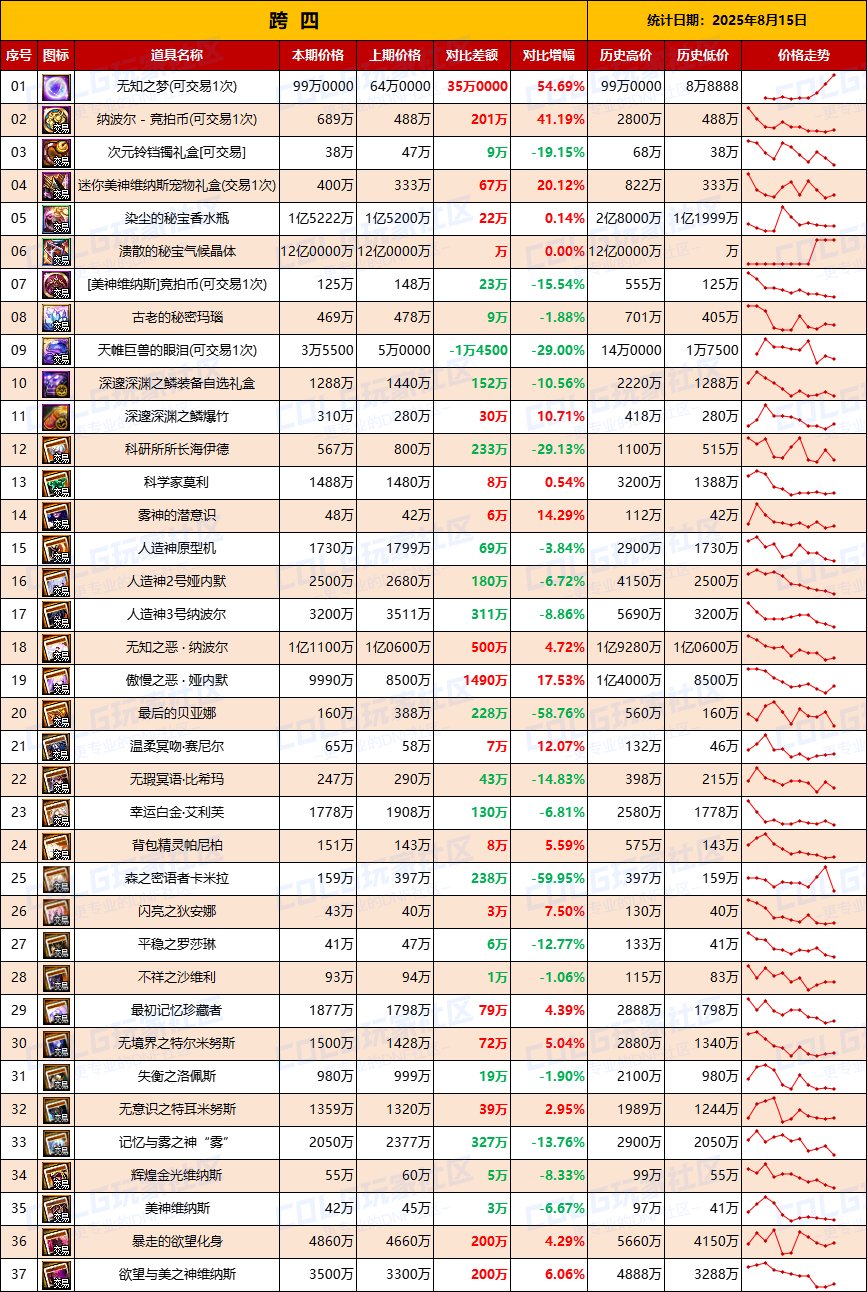Click the 历史低价 column header
The width and height of the screenshot is (867, 1292).
[x=703, y=56]
